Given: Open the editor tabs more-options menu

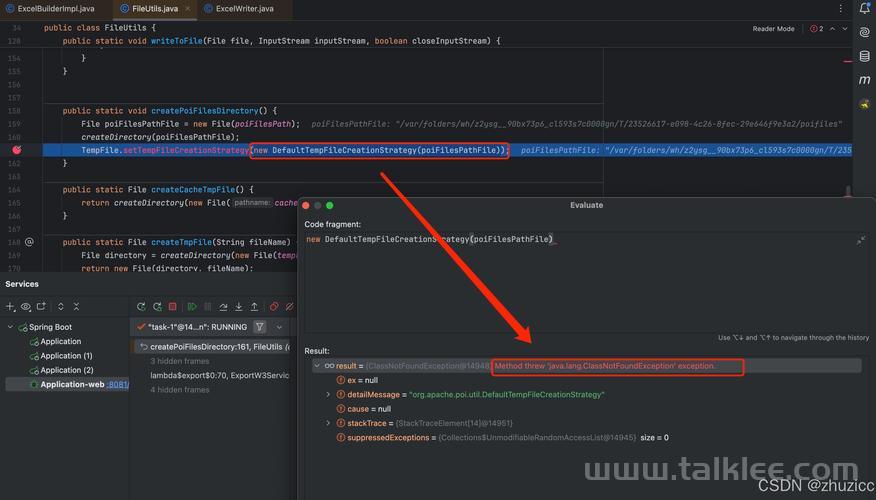Looking at the screenshot, I should pyautogui.click(x=840, y=8).
